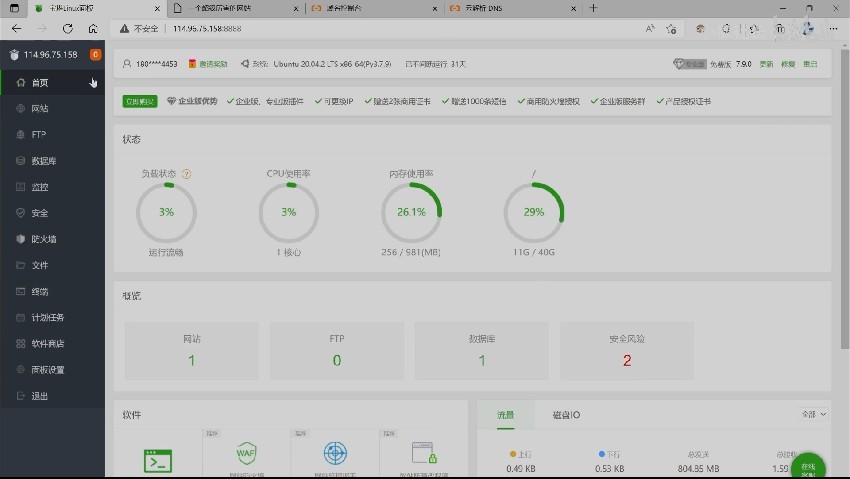
Task: Click the 不安全 not-secure warning indicator
Action: tap(139, 29)
